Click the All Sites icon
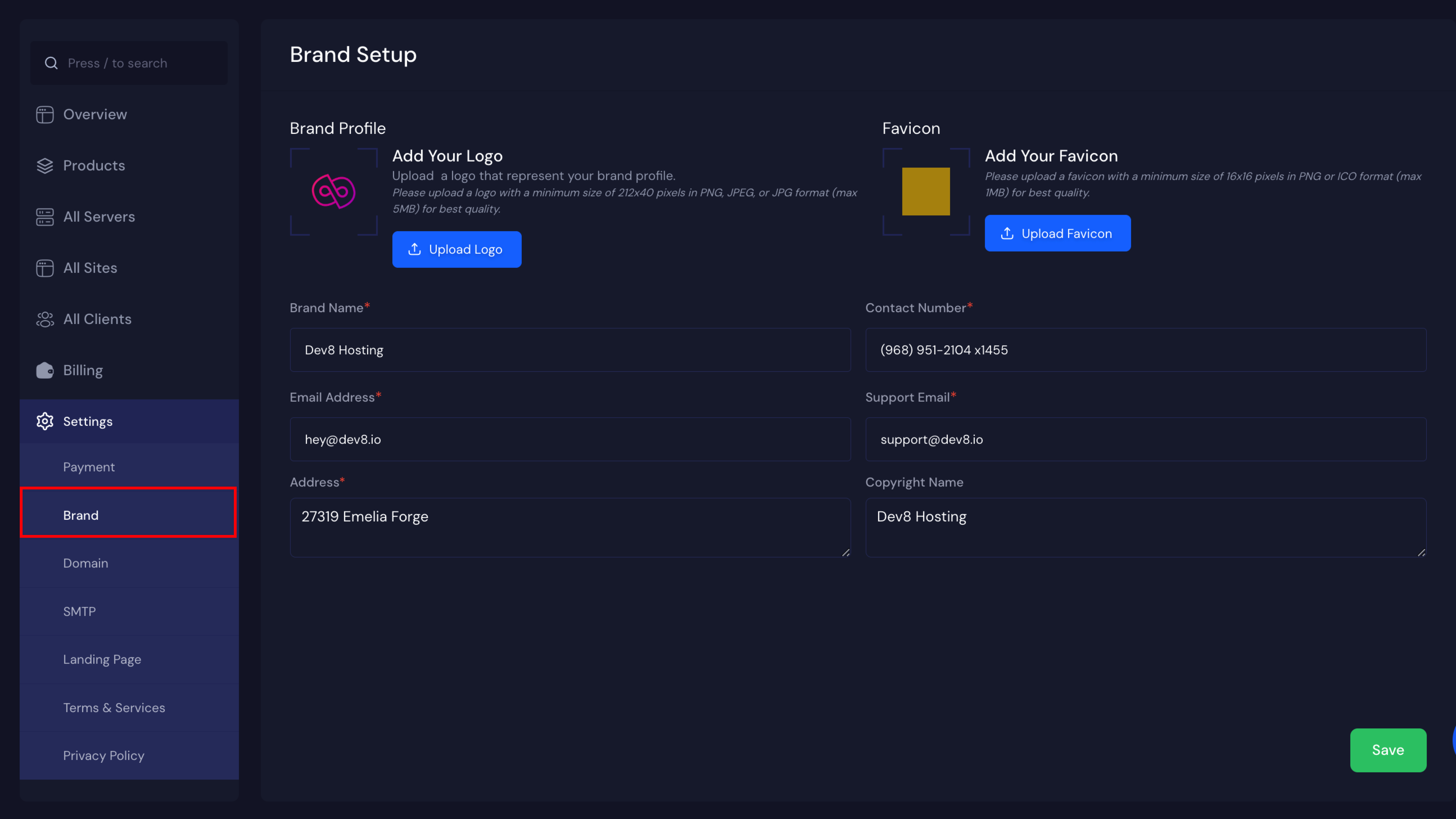 click(x=45, y=268)
